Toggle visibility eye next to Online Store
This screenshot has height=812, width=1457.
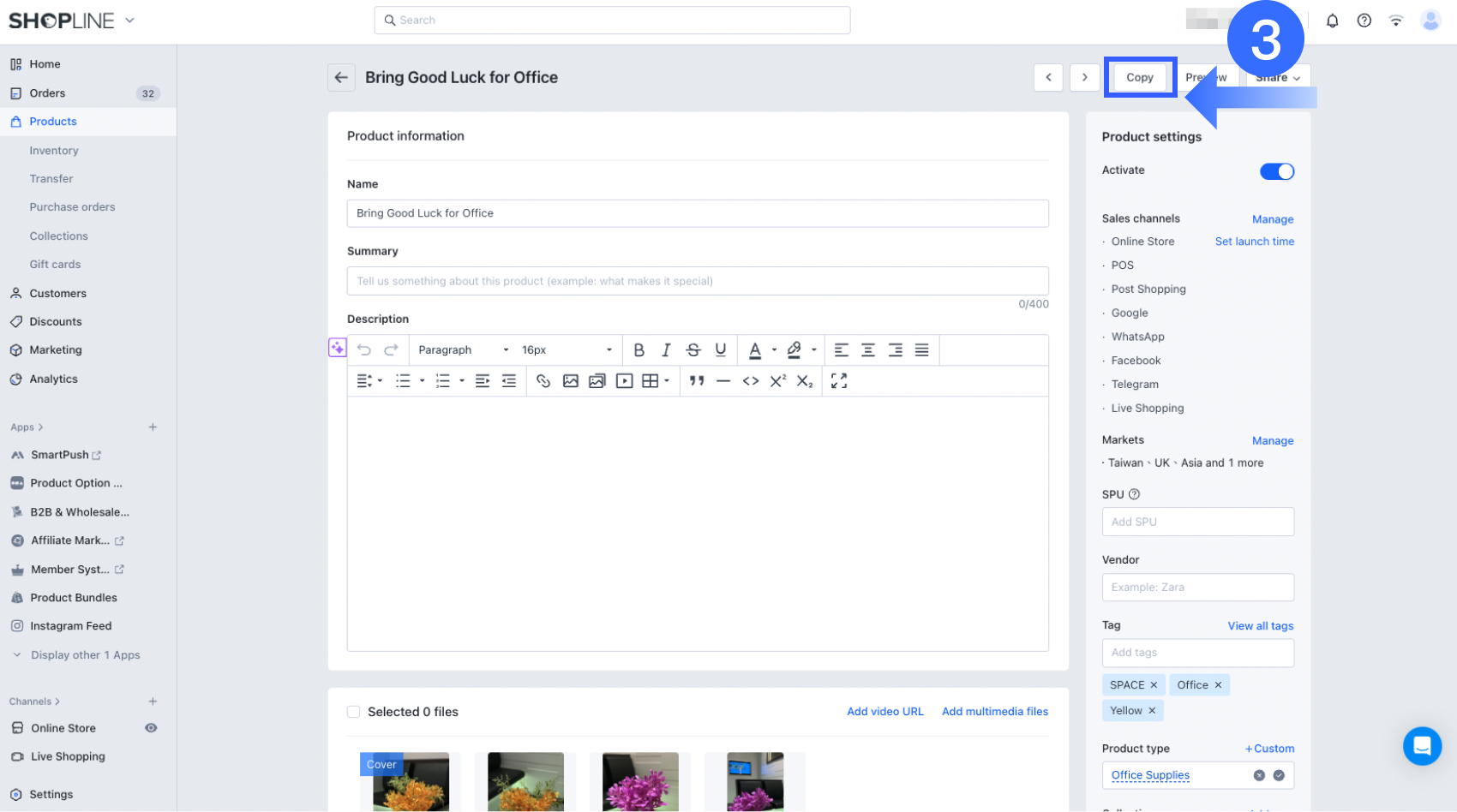[x=151, y=727]
